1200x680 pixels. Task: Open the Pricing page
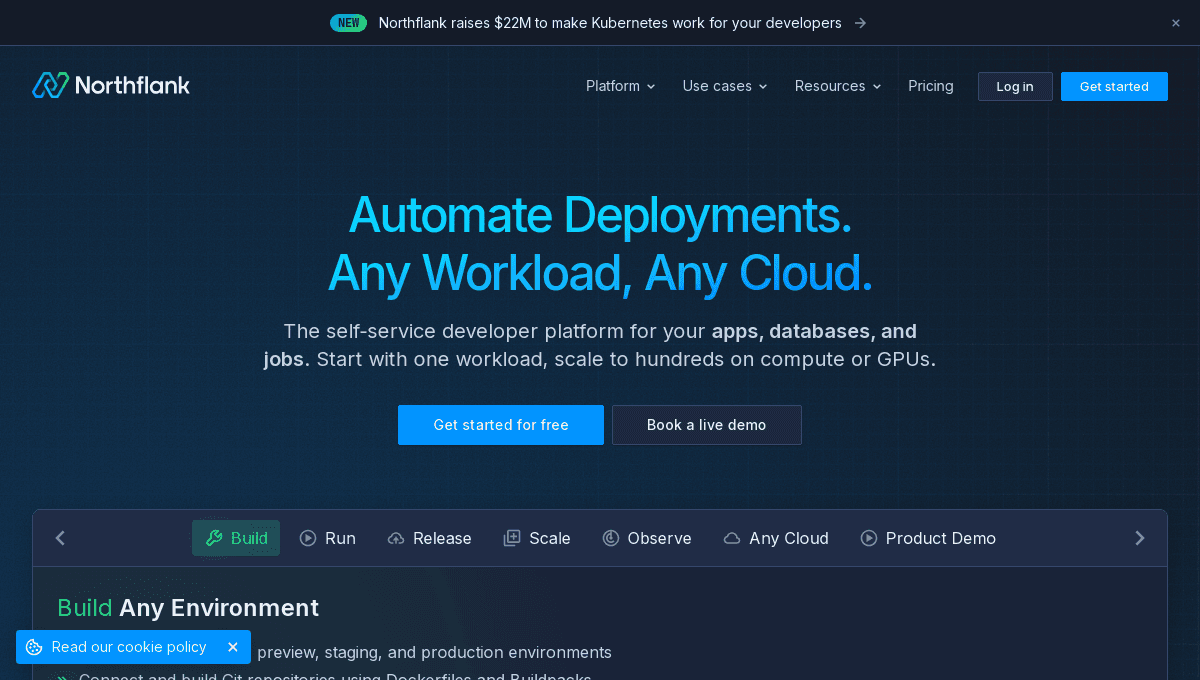tap(930, 86)
